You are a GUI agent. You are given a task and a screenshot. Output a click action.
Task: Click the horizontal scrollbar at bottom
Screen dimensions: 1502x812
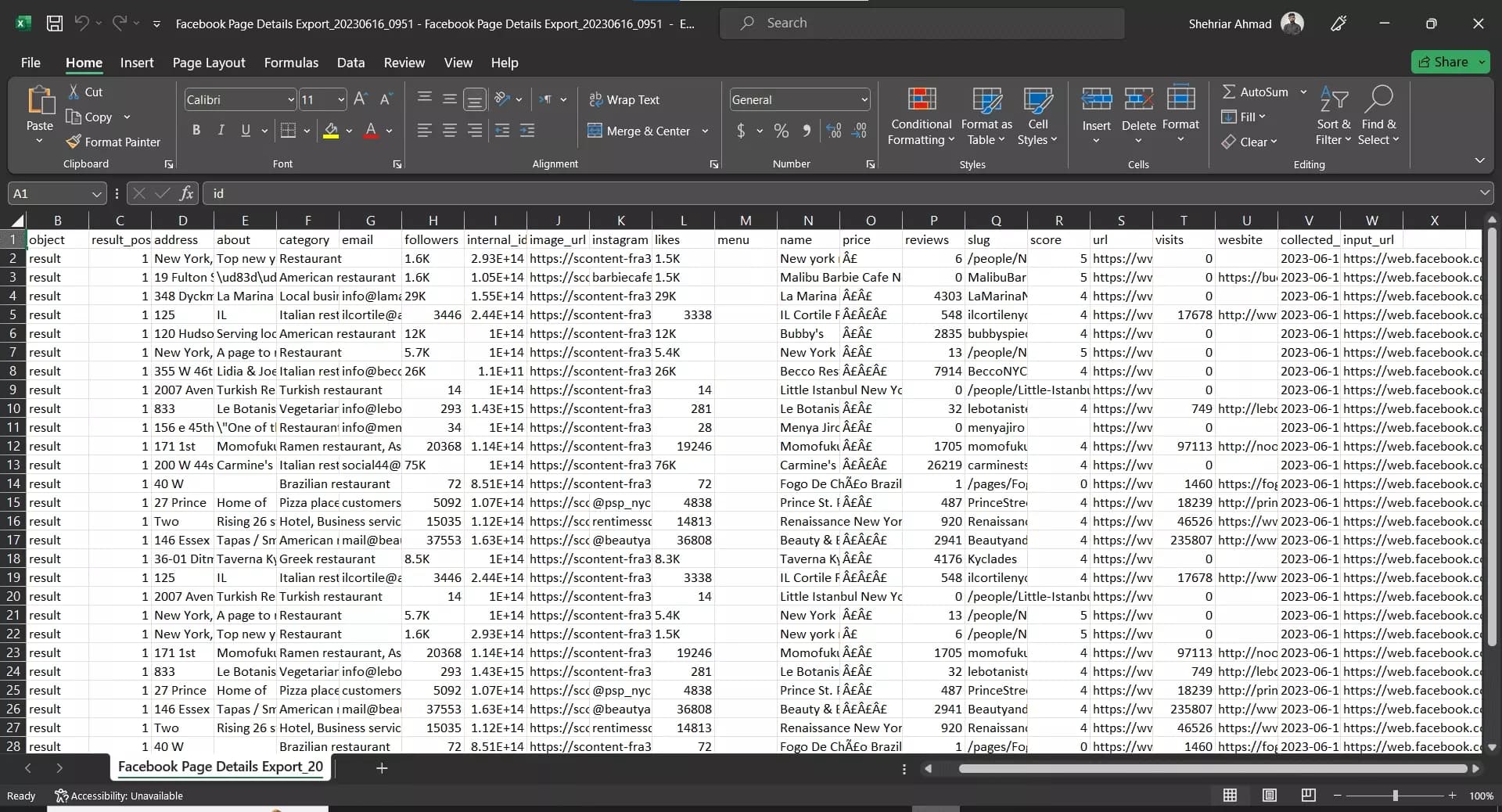point(1213,768)
